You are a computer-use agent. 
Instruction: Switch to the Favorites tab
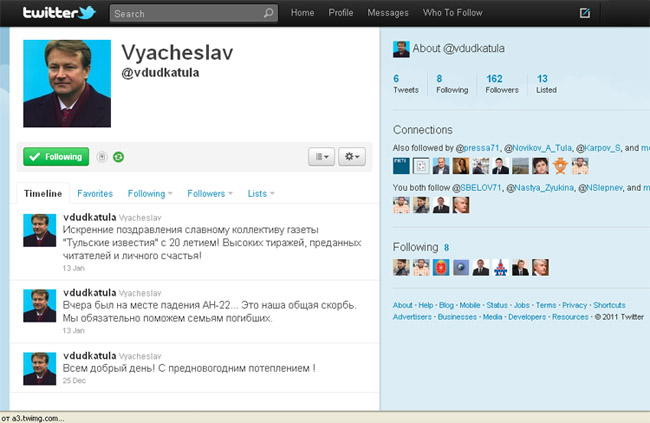95,194
